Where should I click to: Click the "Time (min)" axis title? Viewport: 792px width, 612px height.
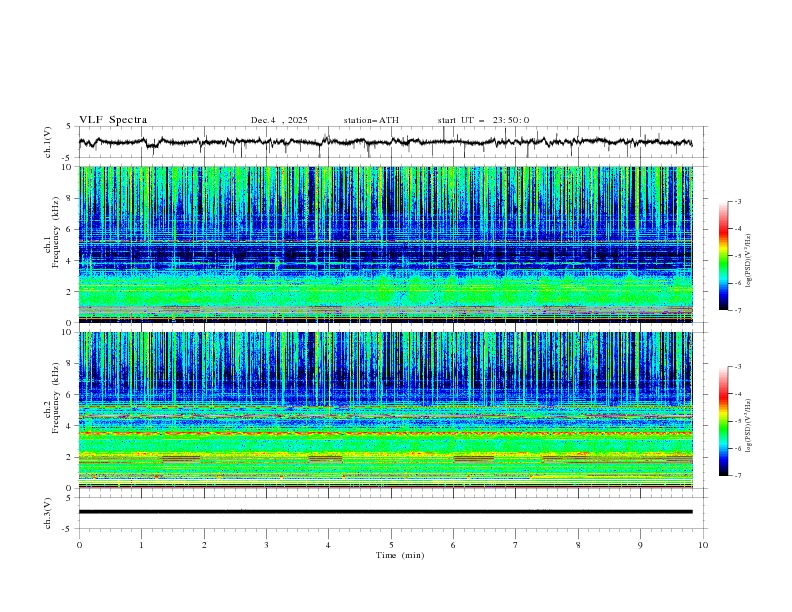[400, 555]
